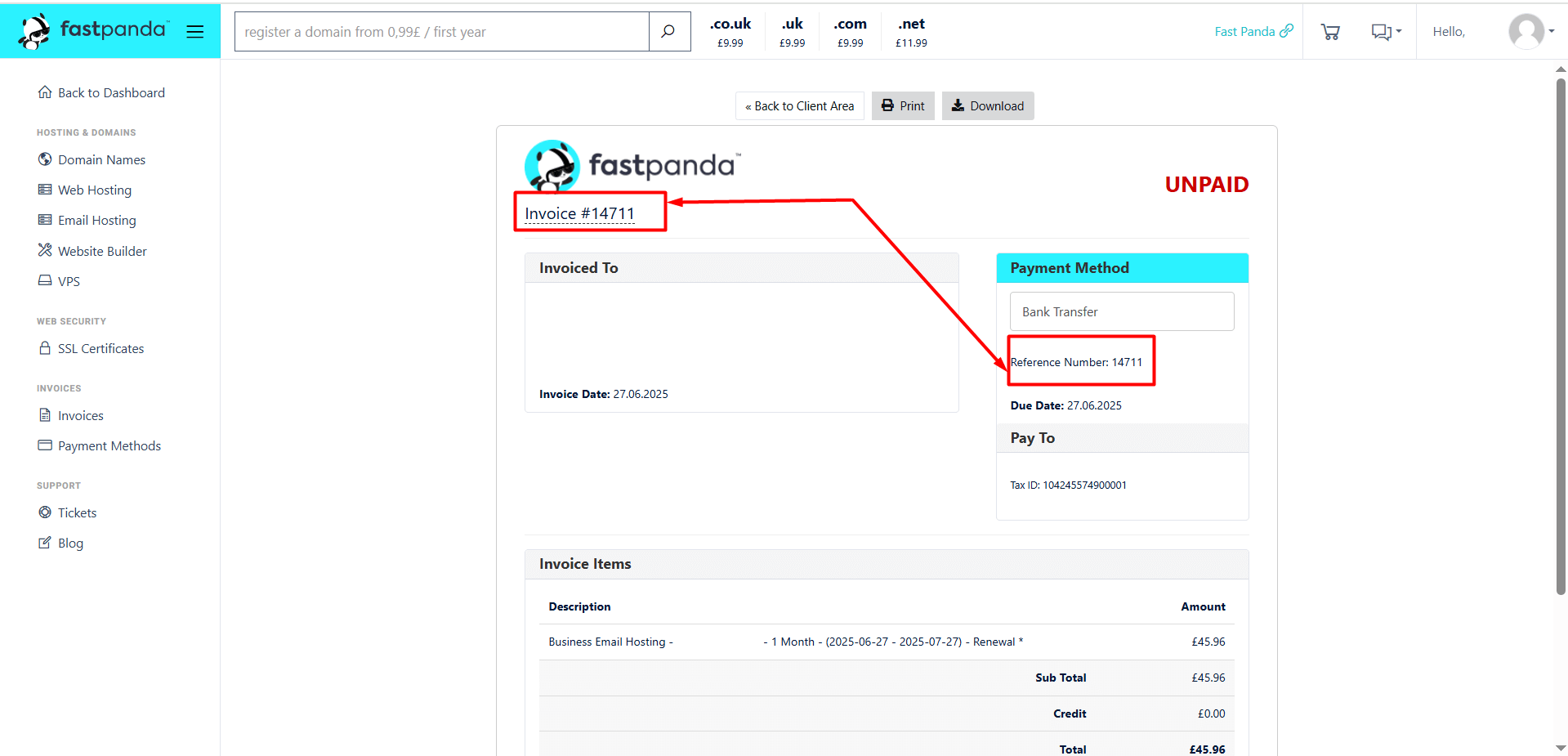Click the scrollbar down arrow
This screenshot has height=756, width=1568.
click(x=1561, y=748)
